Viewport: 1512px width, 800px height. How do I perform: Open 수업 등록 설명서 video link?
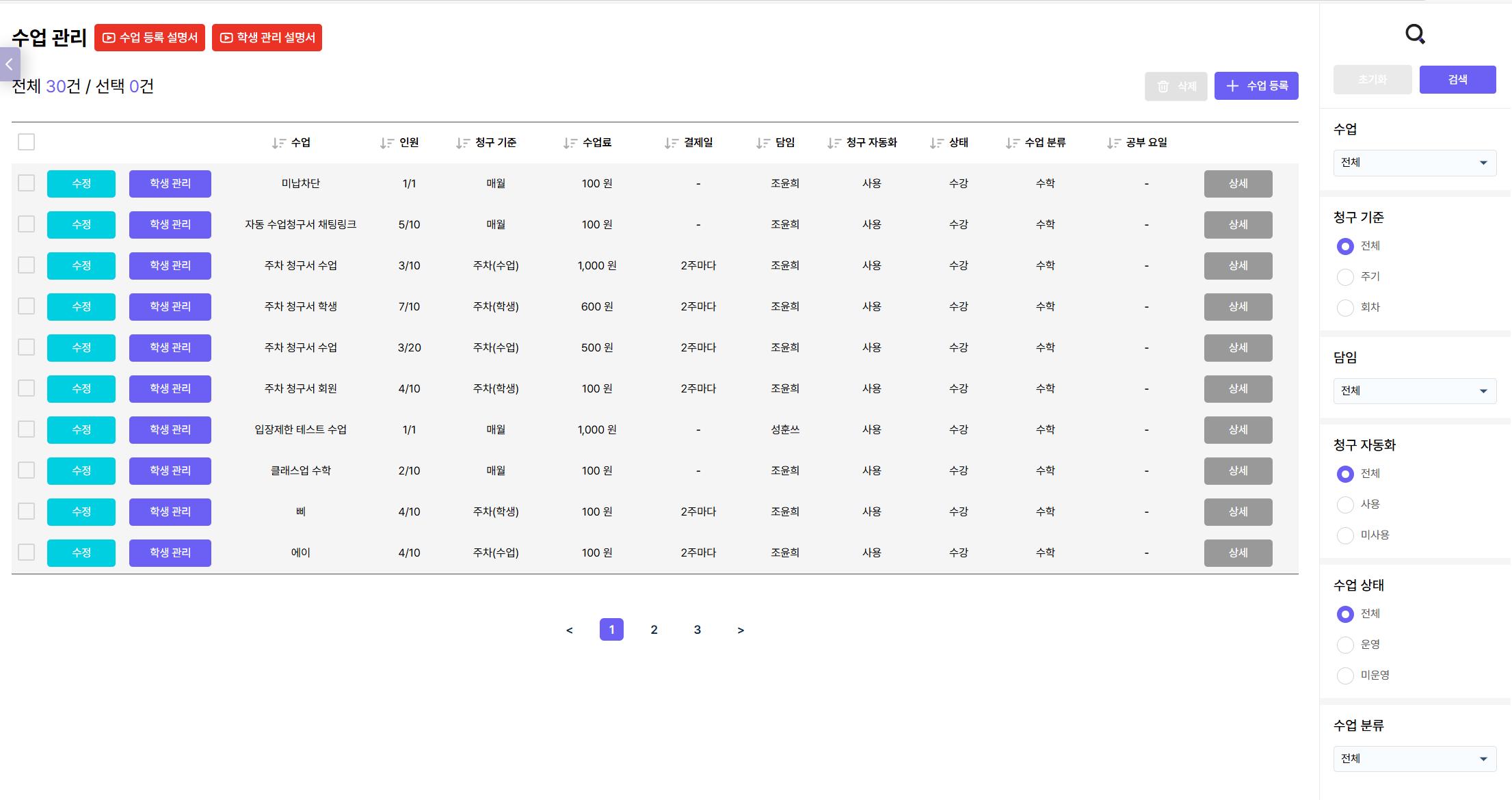coord(150,38)
